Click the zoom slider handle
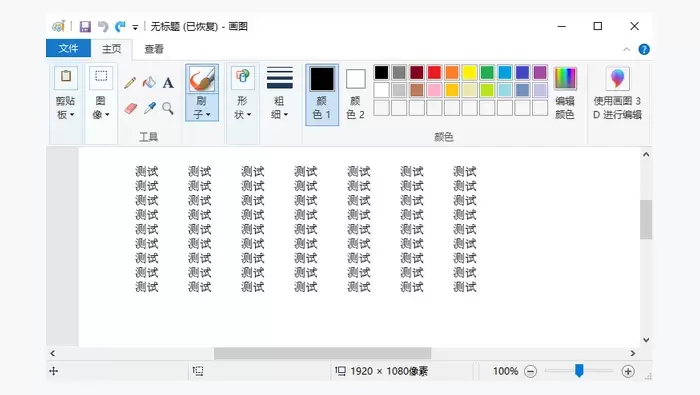Screen dimensions: 700x395 [x=579, y=370]
